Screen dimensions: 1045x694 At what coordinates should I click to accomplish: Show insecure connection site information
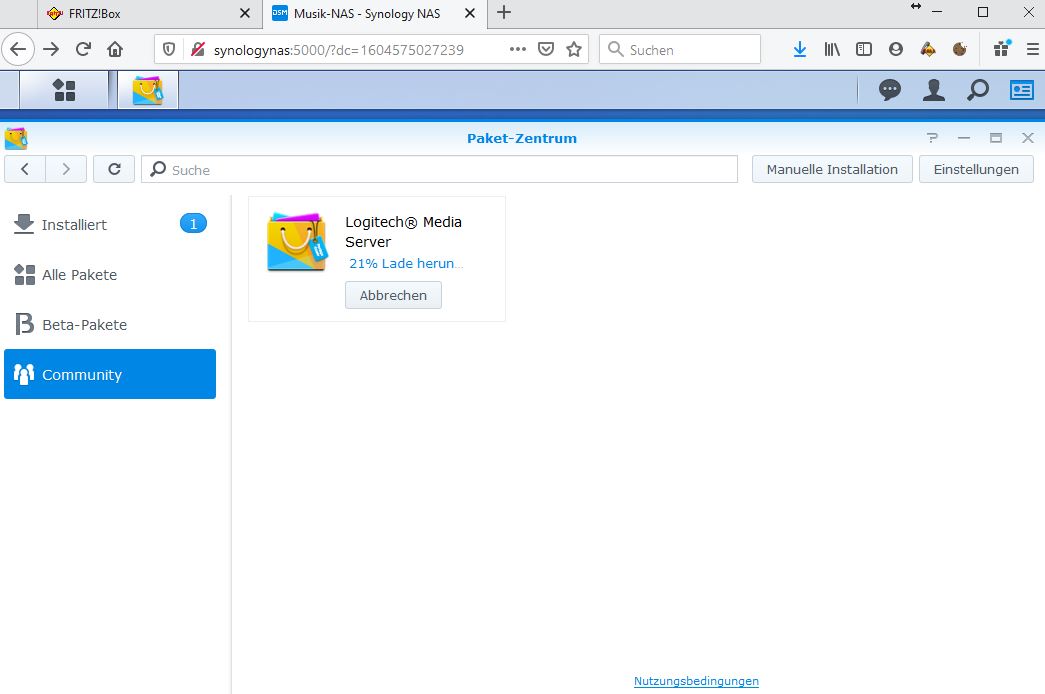[198, 49]
